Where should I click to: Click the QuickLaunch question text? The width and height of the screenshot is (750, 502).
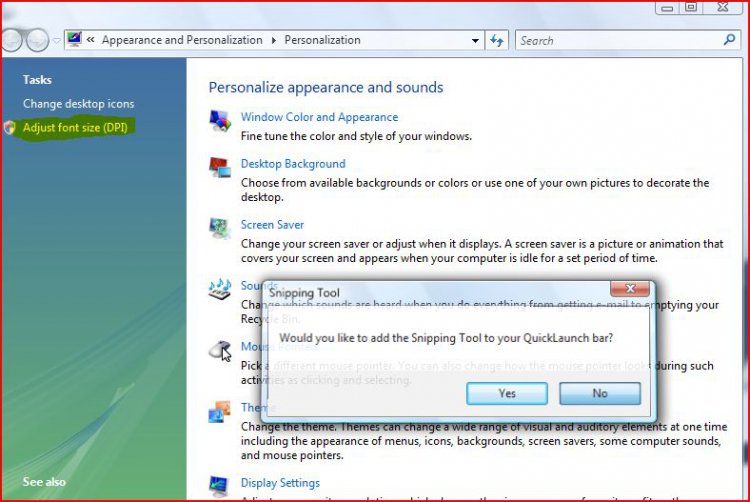(x=446, y=338)
